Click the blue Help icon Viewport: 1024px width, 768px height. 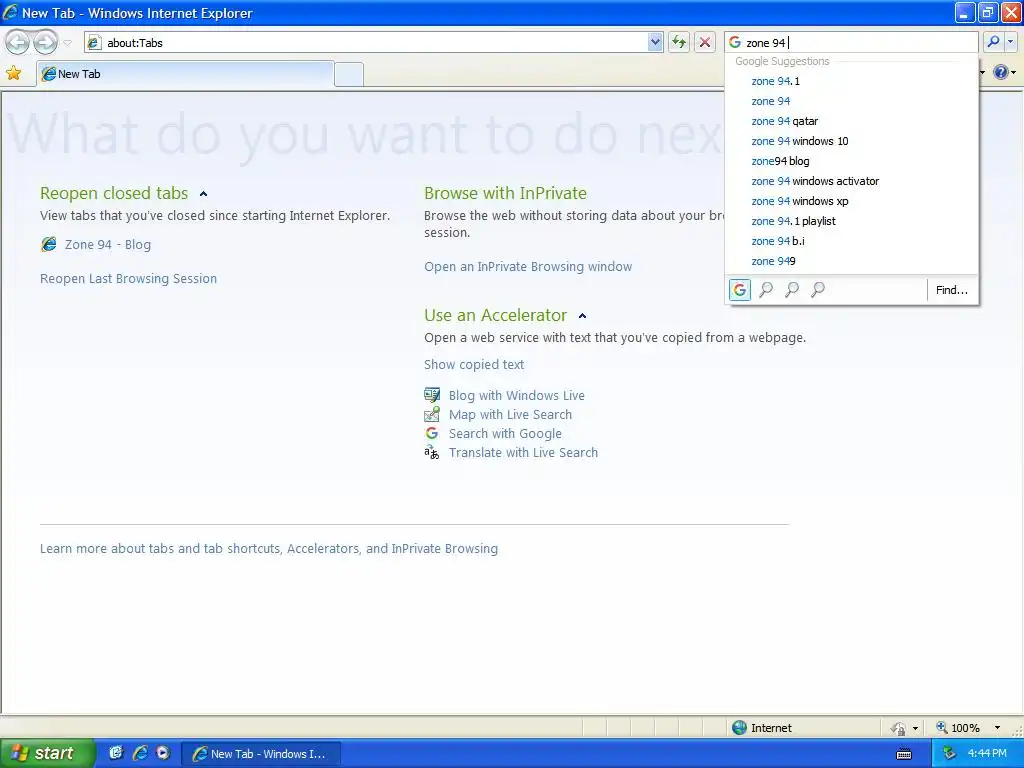1000,72
